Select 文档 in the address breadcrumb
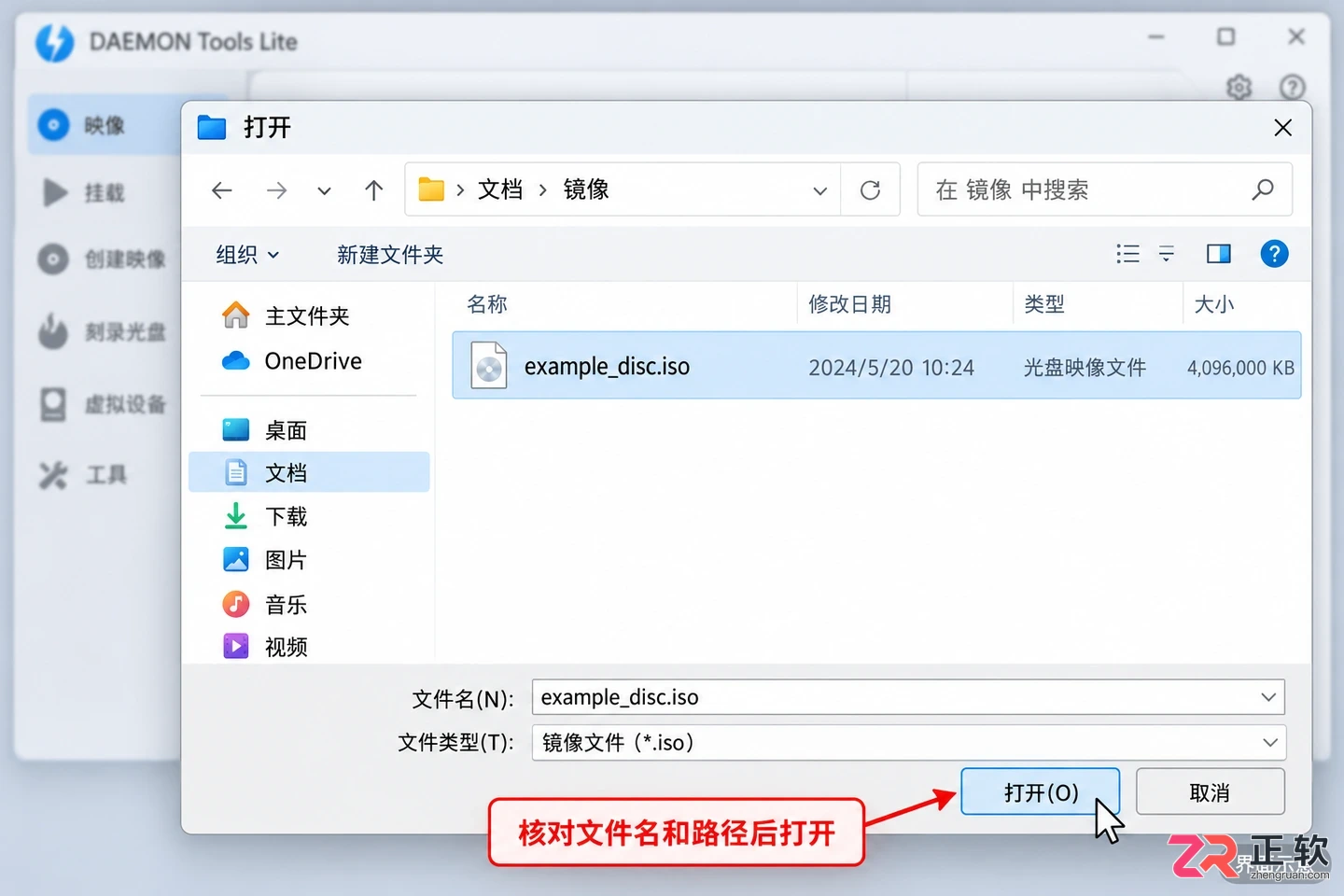The height and width of the screenshot is (896, 1344). pos(500,189)
